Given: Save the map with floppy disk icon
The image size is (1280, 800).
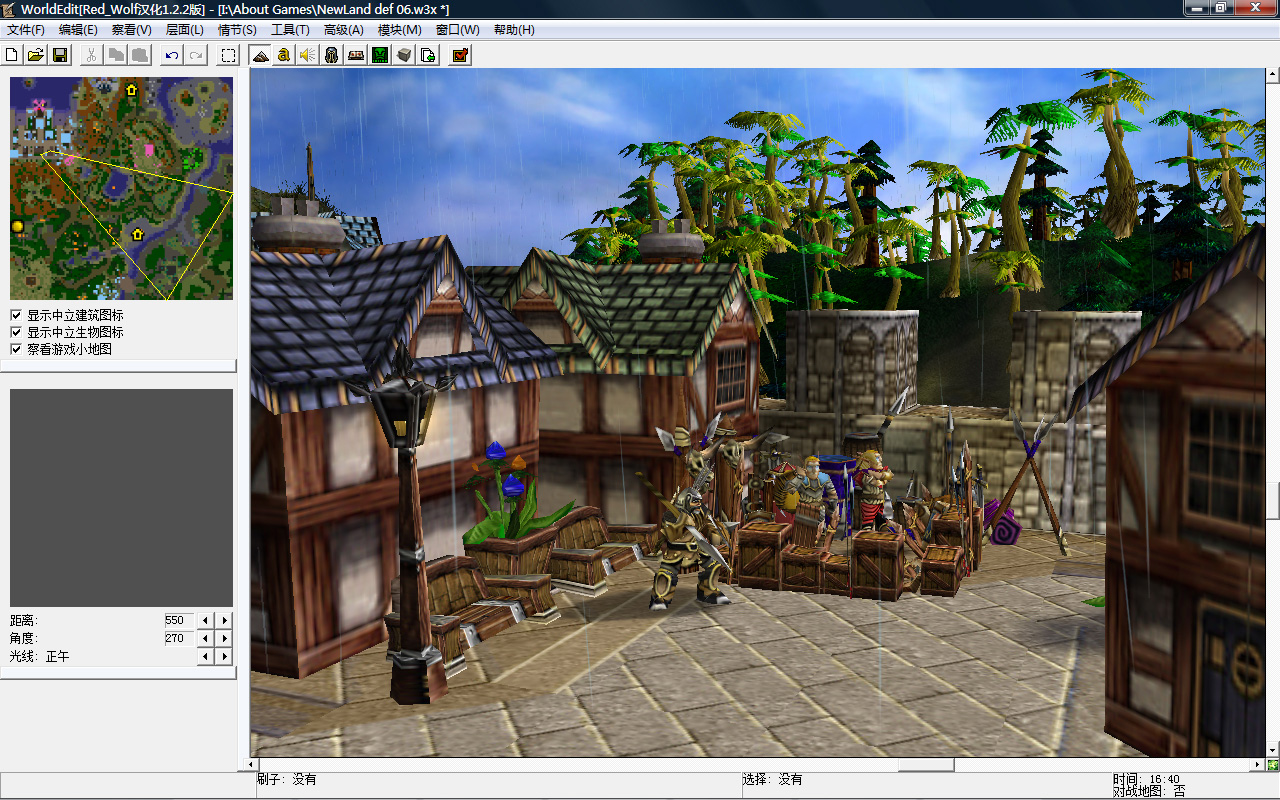Looking at the screenshot, I should pos(60,55).
